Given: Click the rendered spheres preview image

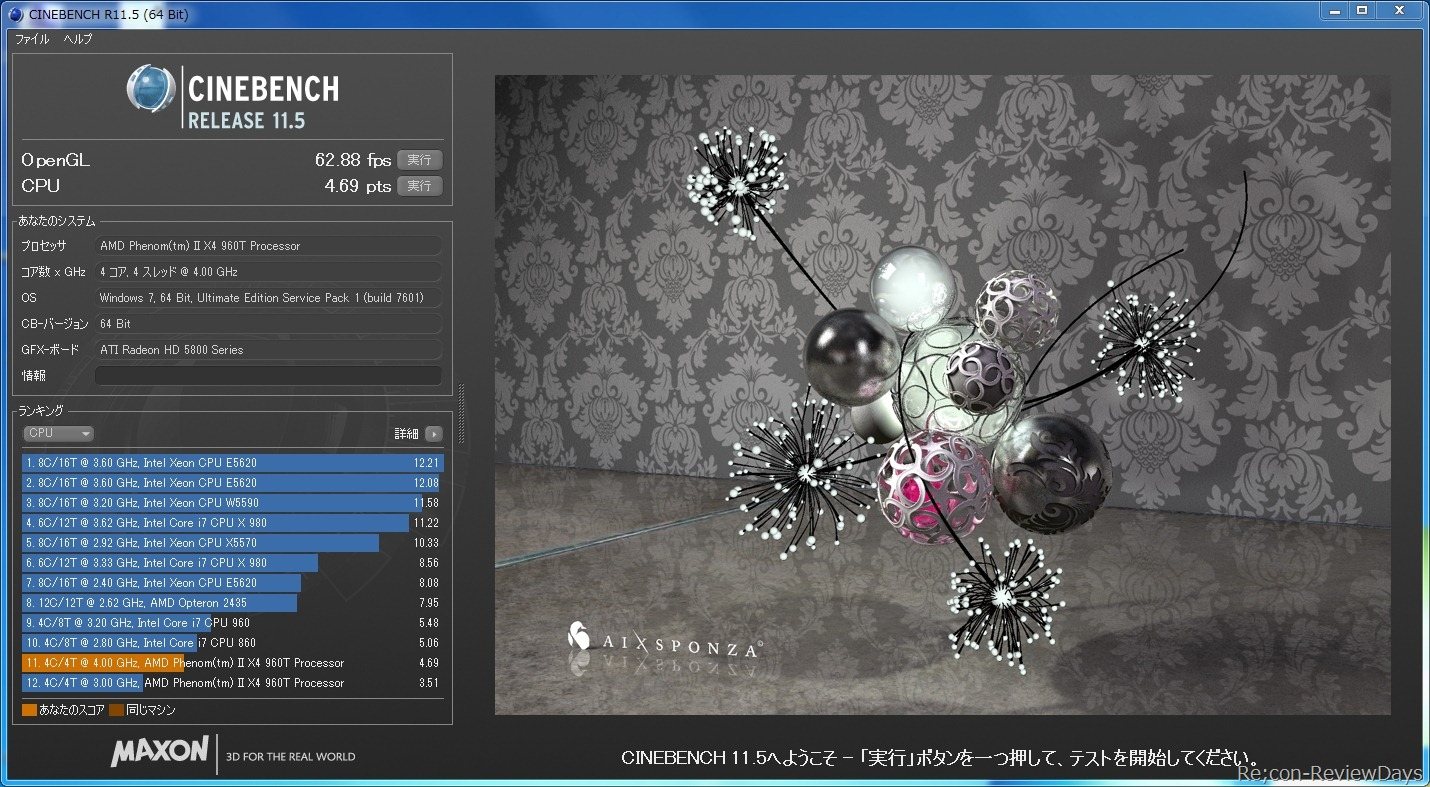Looking at the screenshot, I should 942,395.
